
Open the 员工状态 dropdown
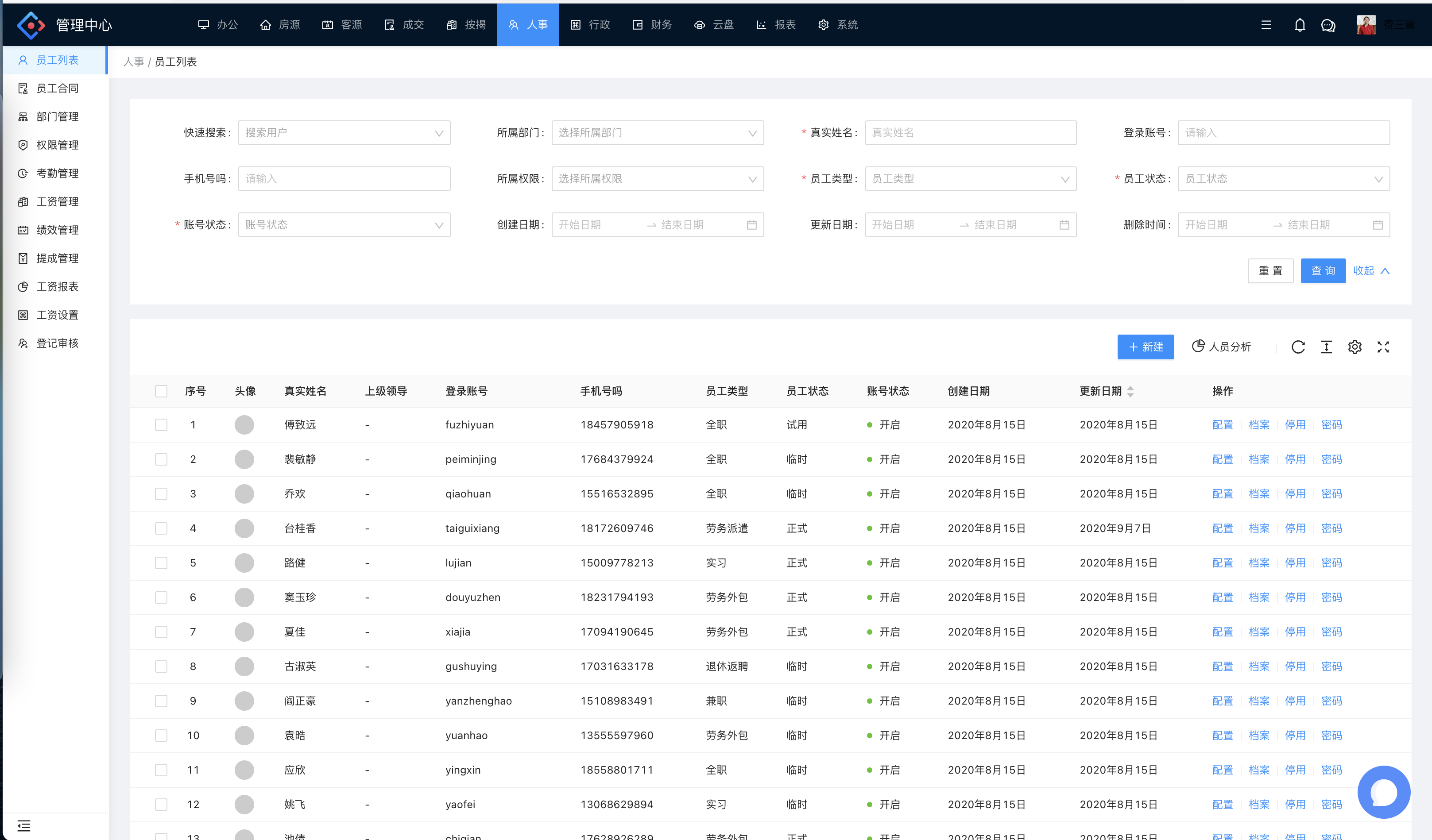click(1284, 179)
